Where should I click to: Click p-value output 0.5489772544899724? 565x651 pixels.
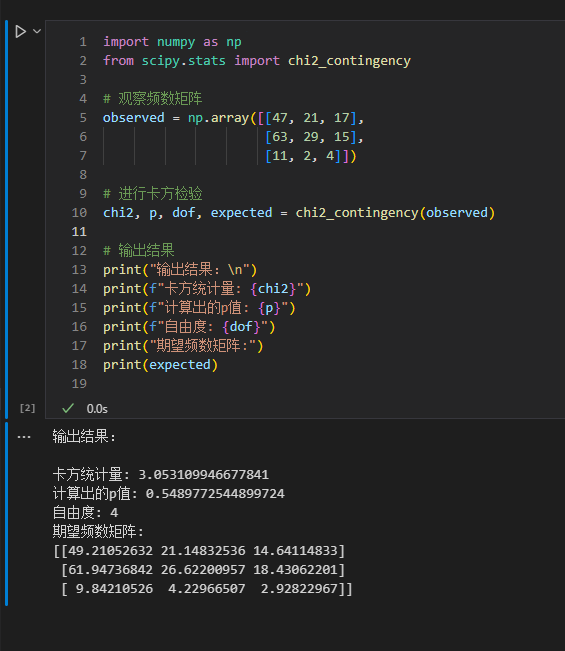pos(215,494)
